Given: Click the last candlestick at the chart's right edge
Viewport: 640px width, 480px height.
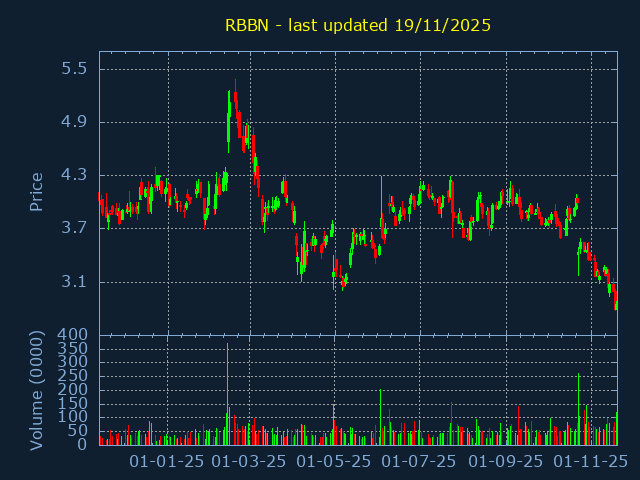Looking at the screenshot, I should click(x=616, y=298).
